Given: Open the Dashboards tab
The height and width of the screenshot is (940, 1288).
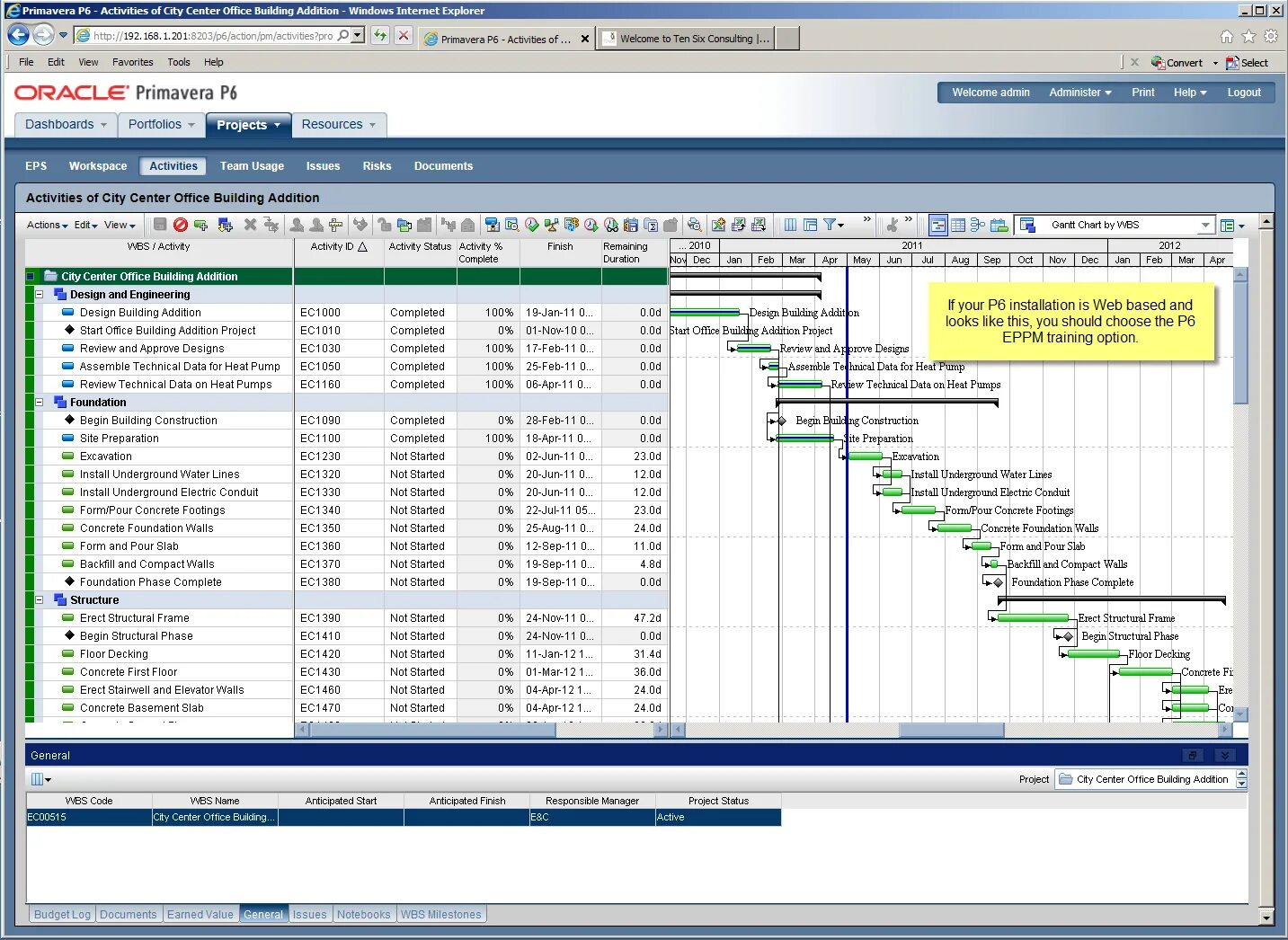Looking at the screenshot, I should (x=66, y=125).
